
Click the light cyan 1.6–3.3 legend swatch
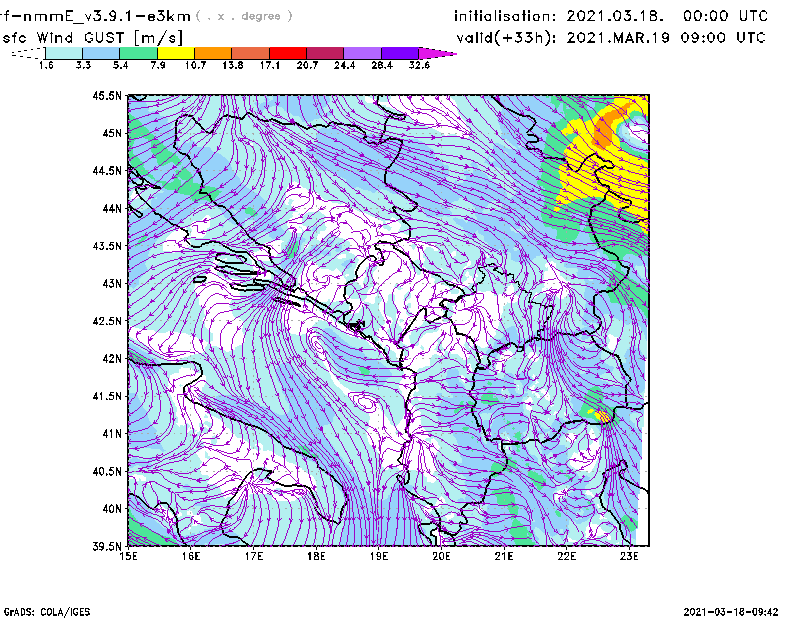[64, 53]
